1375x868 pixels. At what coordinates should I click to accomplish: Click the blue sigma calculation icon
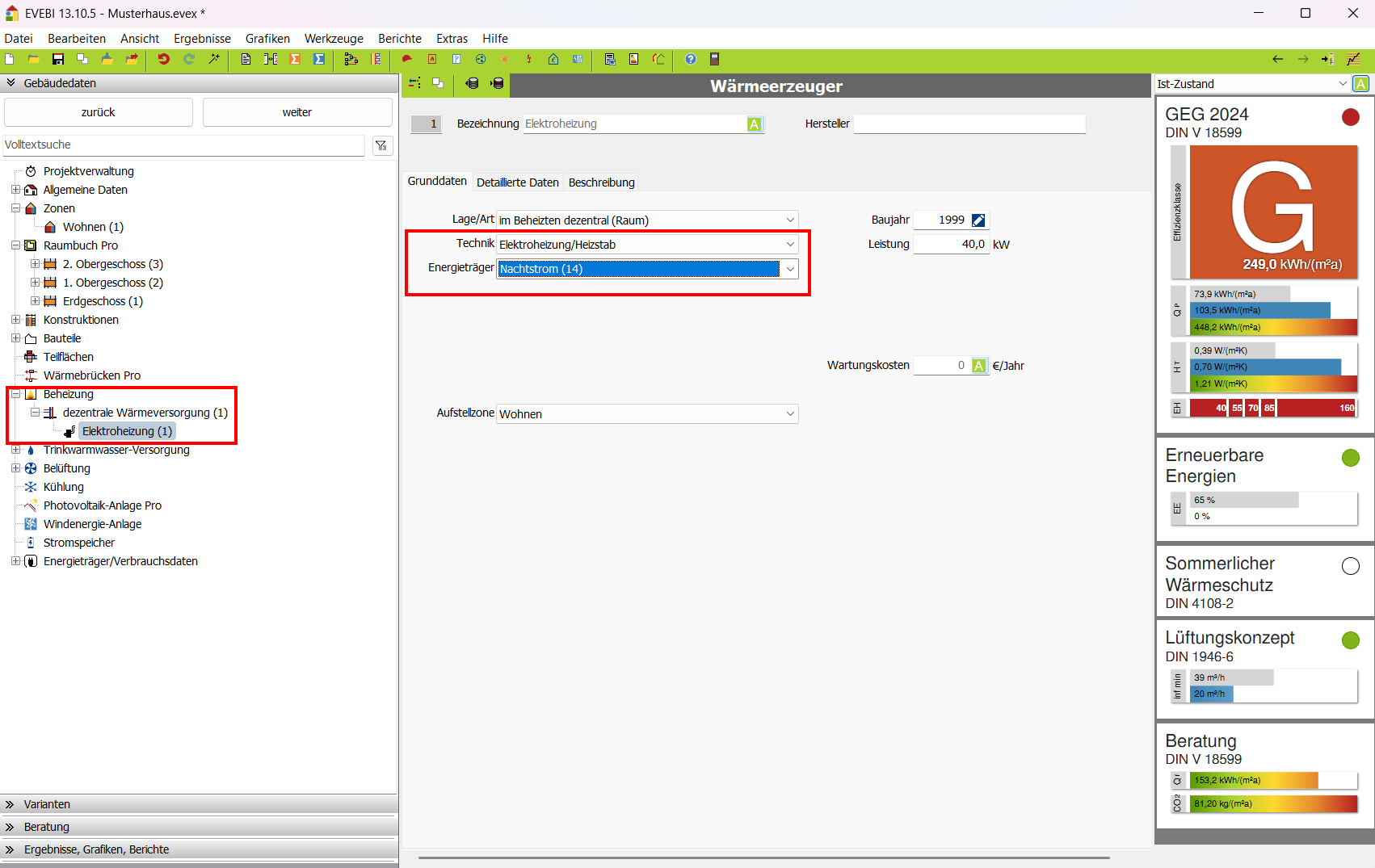click(x=319, y=59)
